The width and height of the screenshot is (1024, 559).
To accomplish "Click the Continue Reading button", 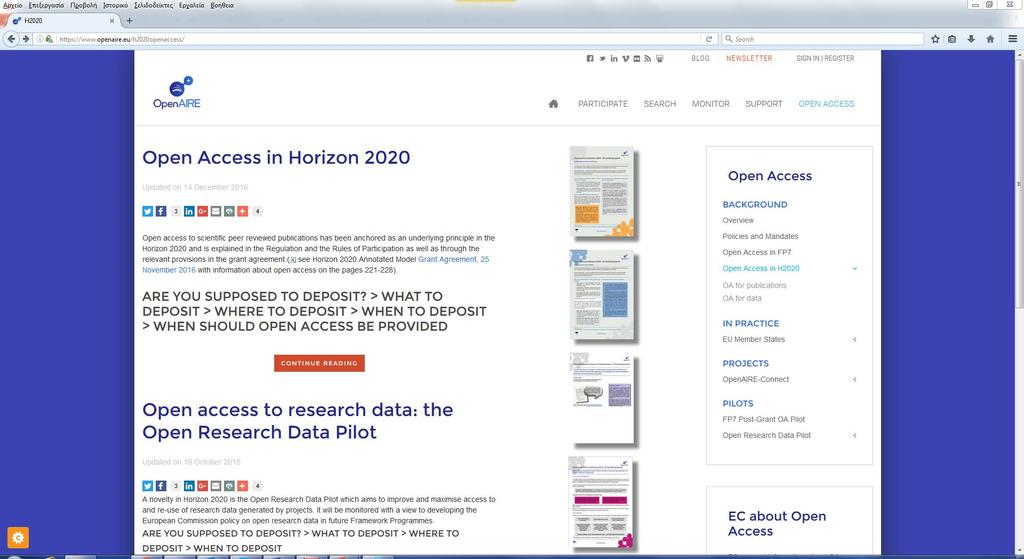I will 319,363.
